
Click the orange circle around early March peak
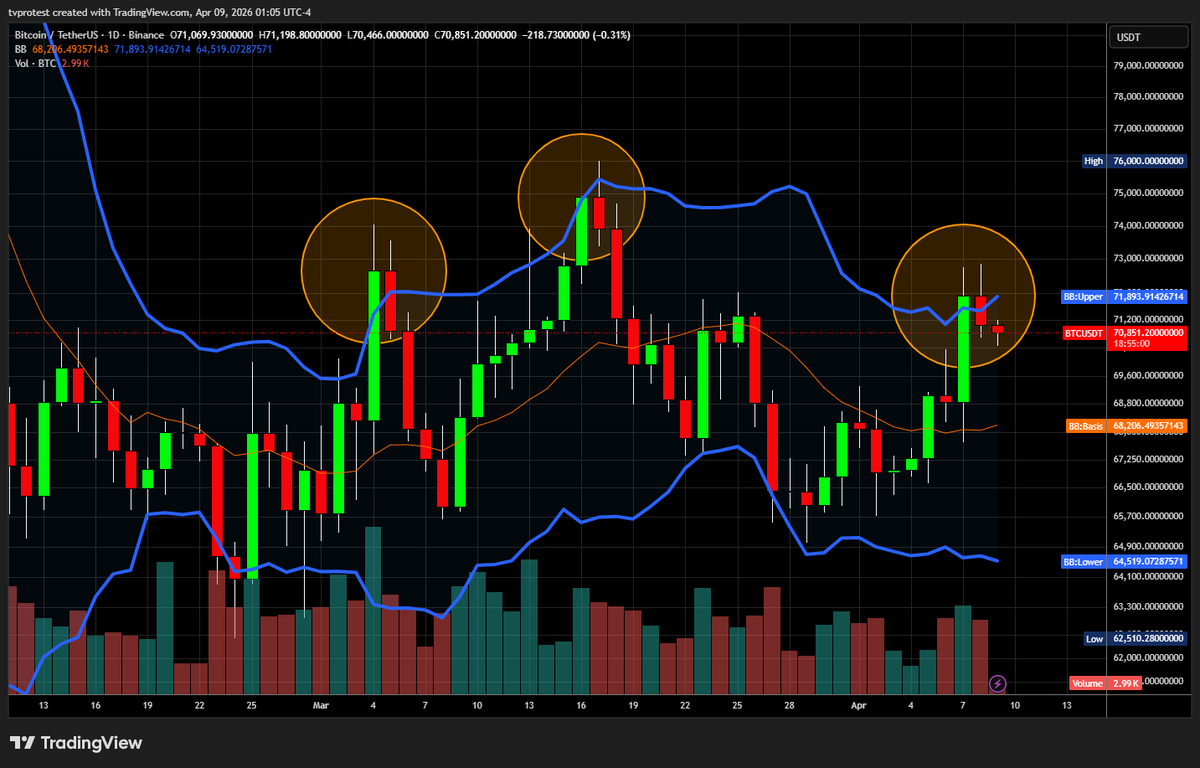click(373, 270)
